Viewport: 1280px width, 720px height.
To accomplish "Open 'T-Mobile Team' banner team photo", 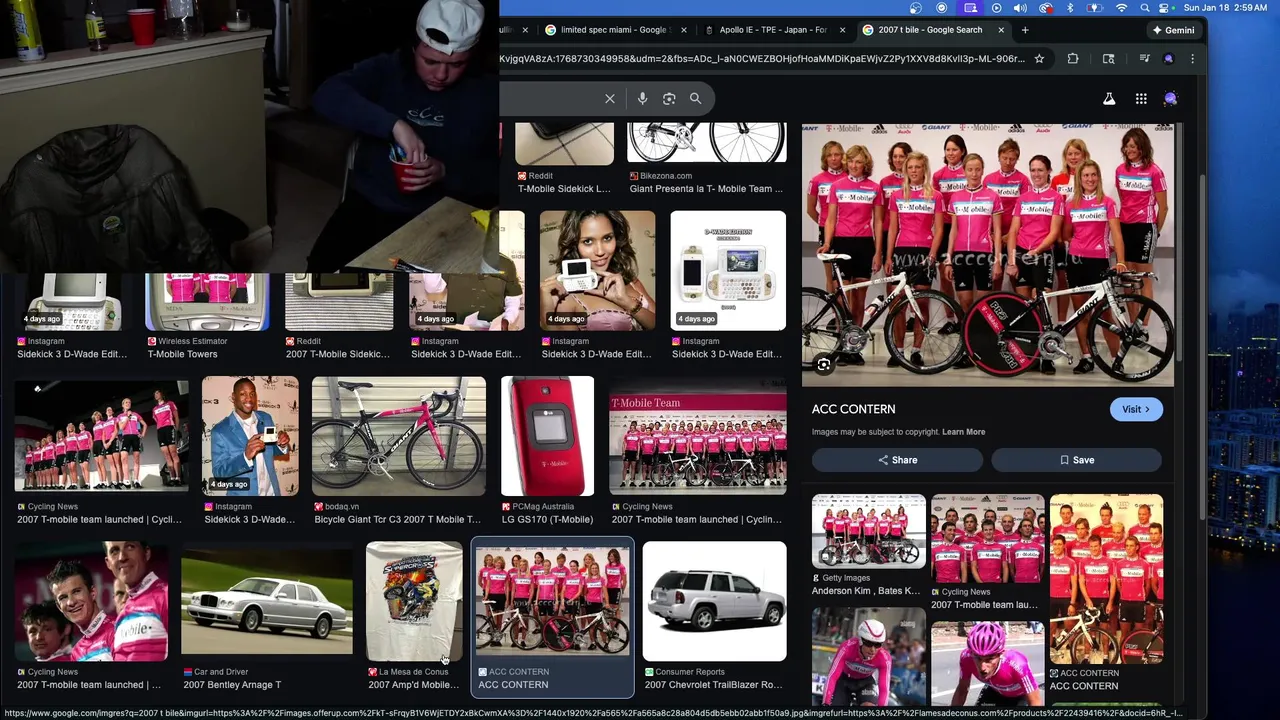I will (698, 436).
